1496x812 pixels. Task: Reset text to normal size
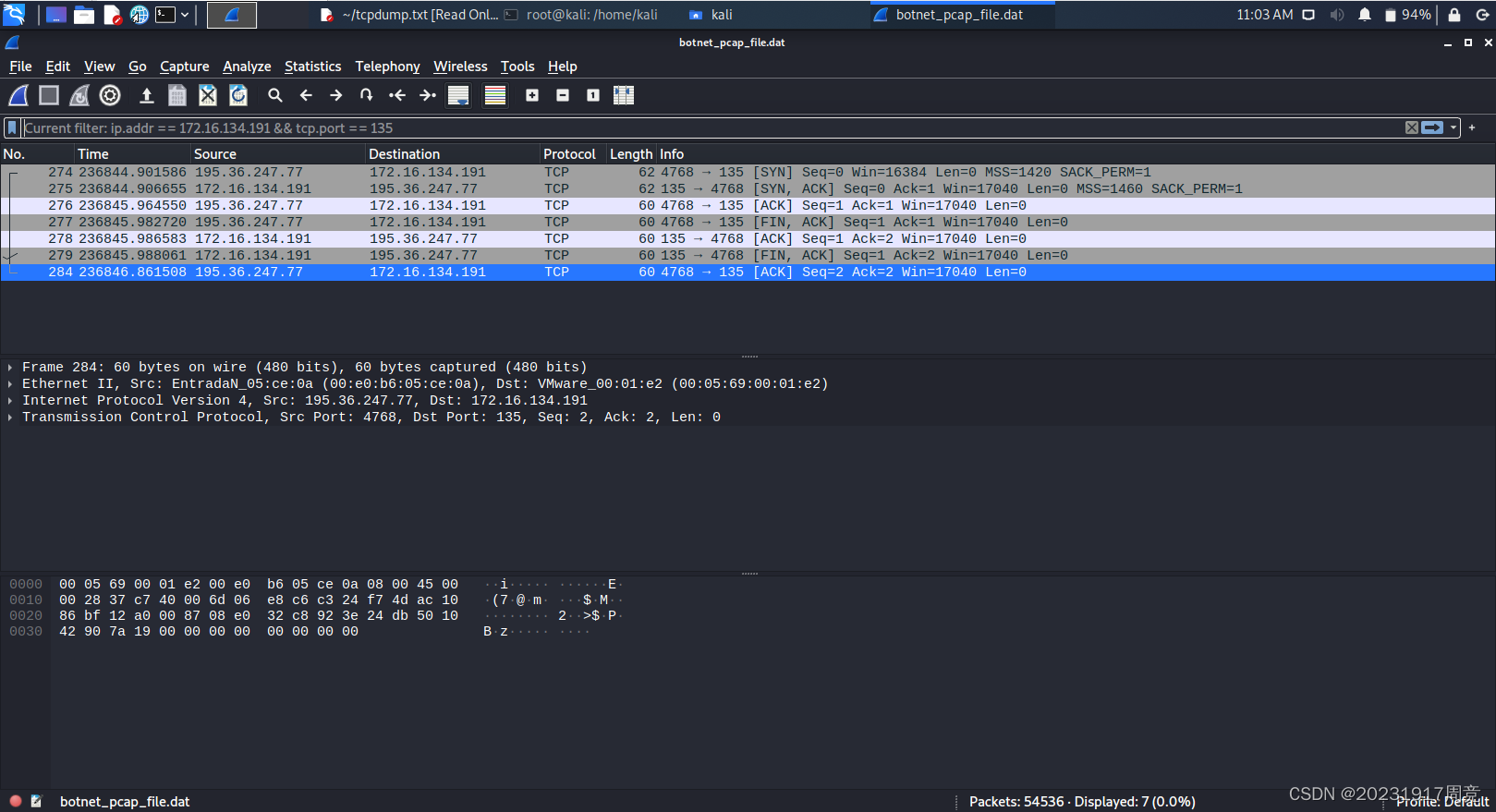click(x=593, y=95)
